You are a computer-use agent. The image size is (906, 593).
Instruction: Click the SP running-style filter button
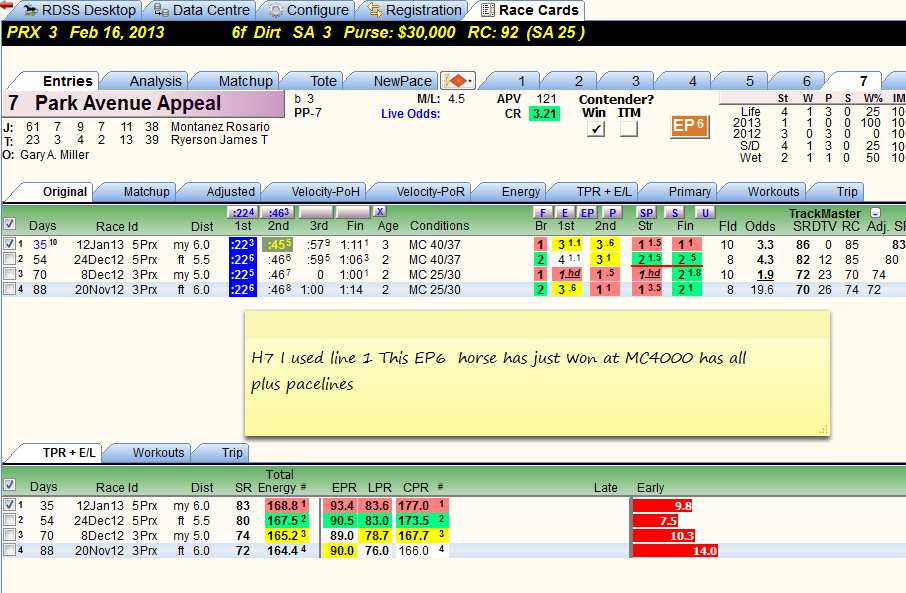coord(646,213)
